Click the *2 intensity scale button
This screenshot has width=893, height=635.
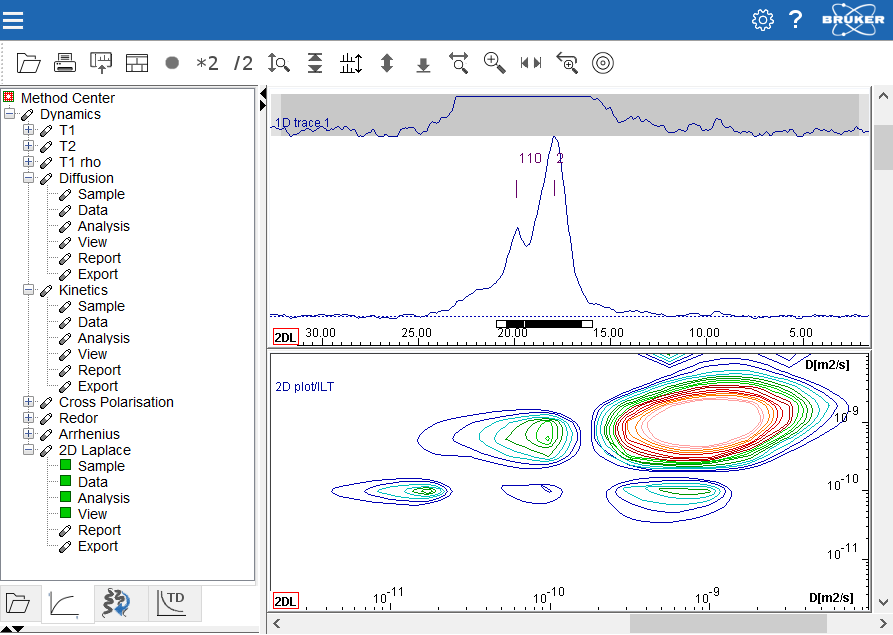207,63
